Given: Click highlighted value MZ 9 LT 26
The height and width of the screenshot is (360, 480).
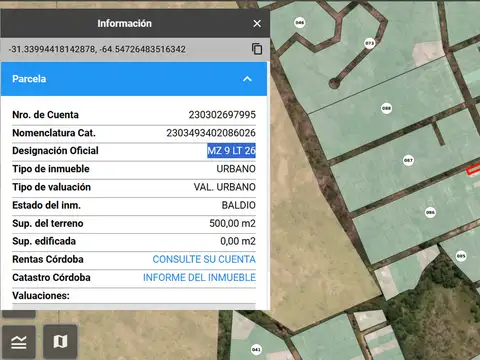Looking at the screenshot, I should point(231,151).
